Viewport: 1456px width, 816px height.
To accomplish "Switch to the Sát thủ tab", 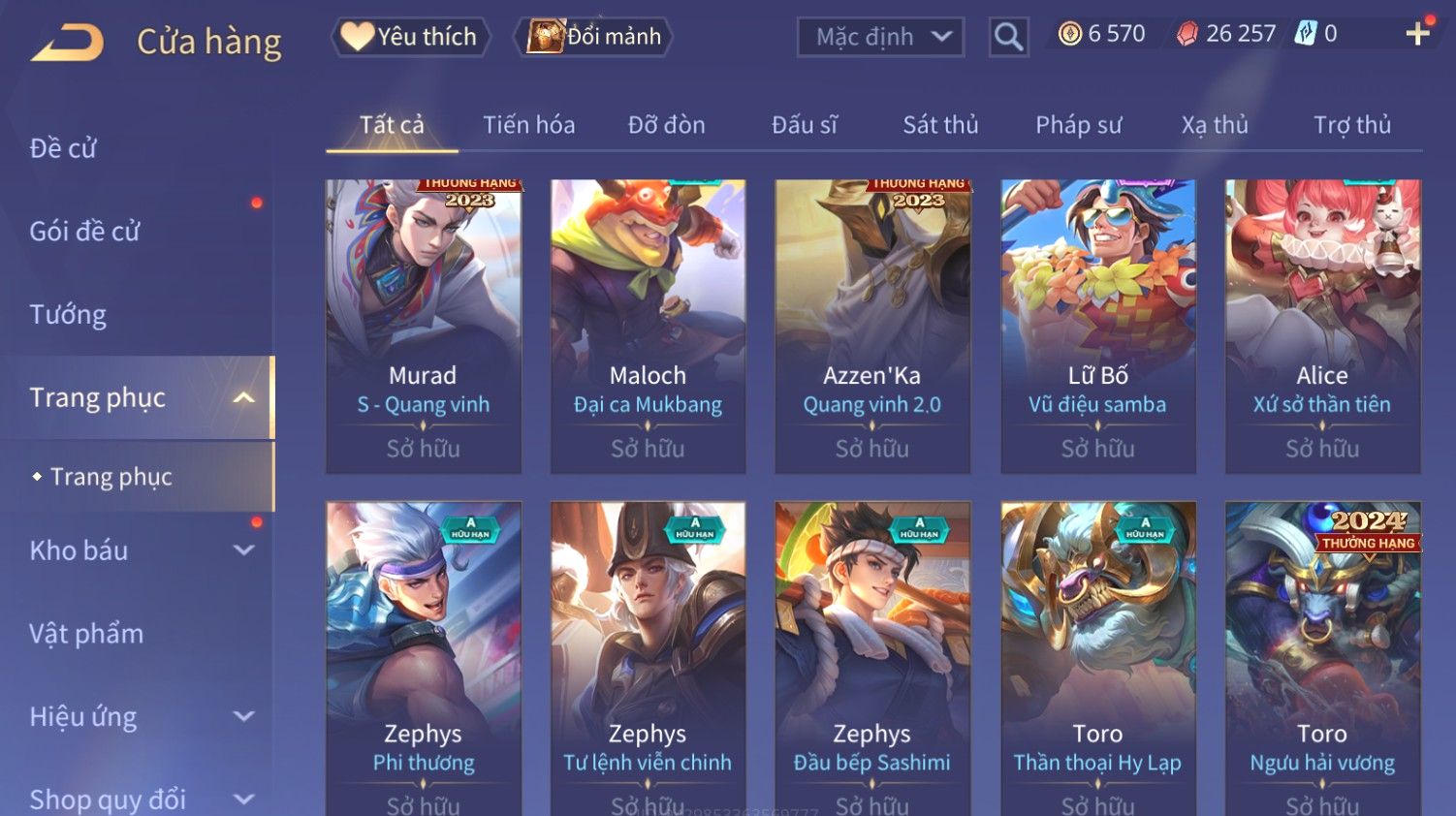I will (x=940, y=125).
